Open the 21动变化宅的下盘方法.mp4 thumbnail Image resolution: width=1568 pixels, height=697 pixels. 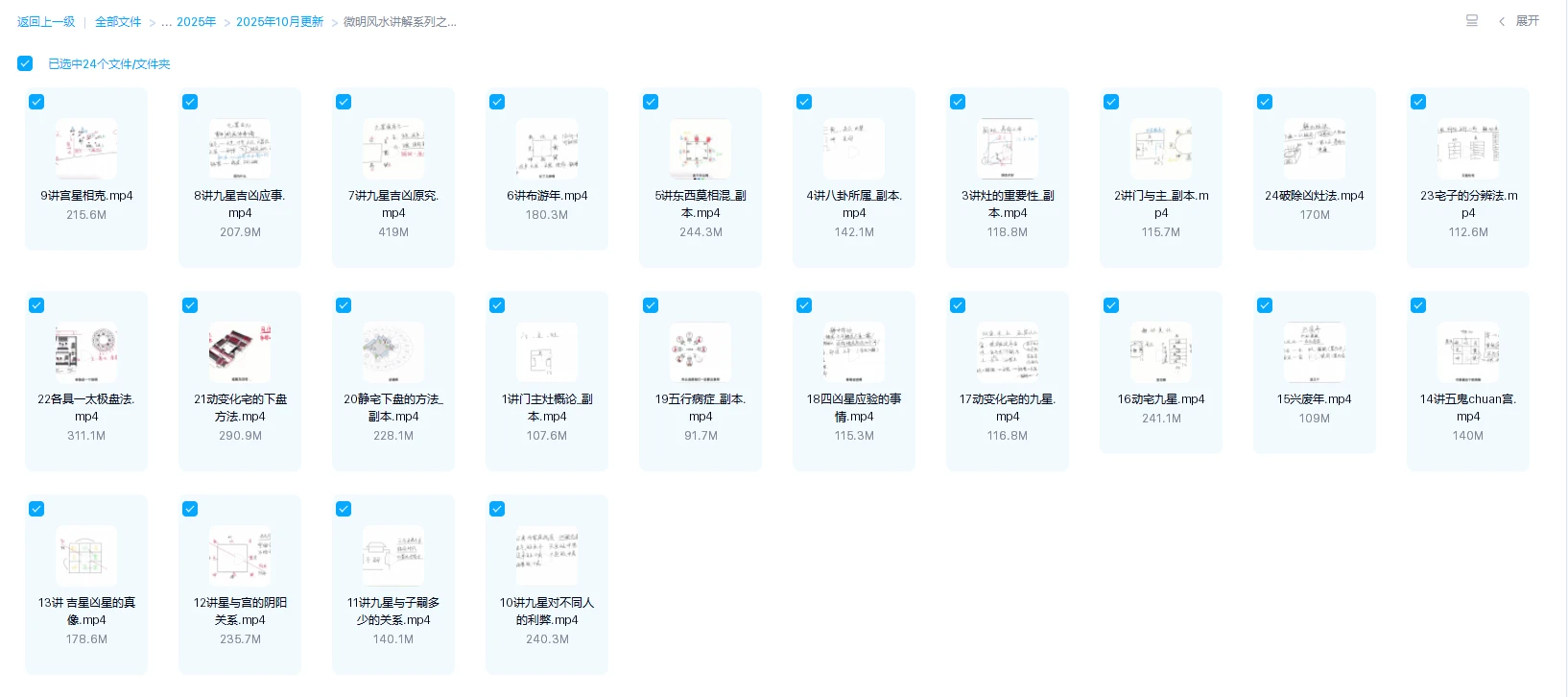(x=240, y=352)
